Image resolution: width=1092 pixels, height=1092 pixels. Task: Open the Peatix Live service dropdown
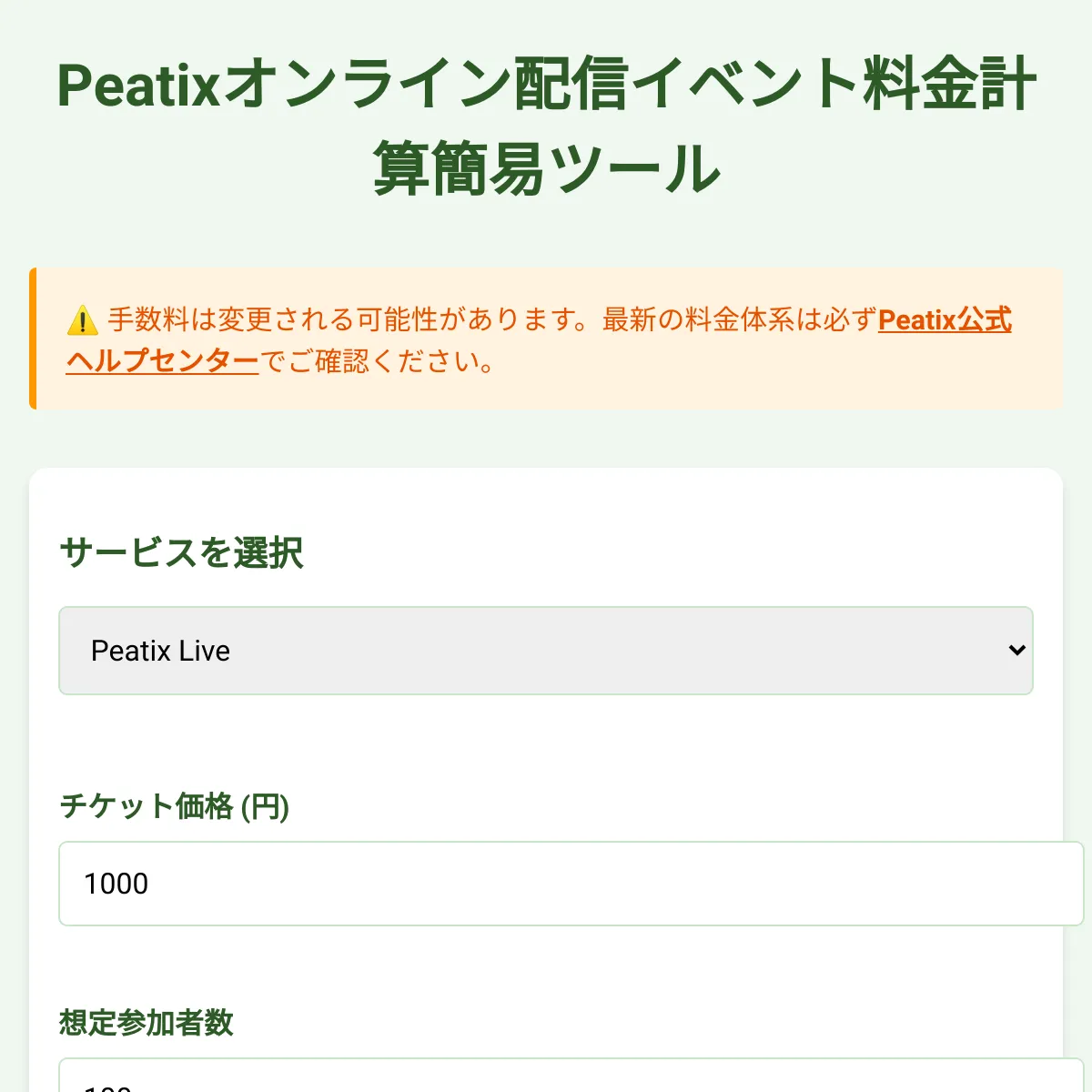pyautogui.click(x=546, y=651)
